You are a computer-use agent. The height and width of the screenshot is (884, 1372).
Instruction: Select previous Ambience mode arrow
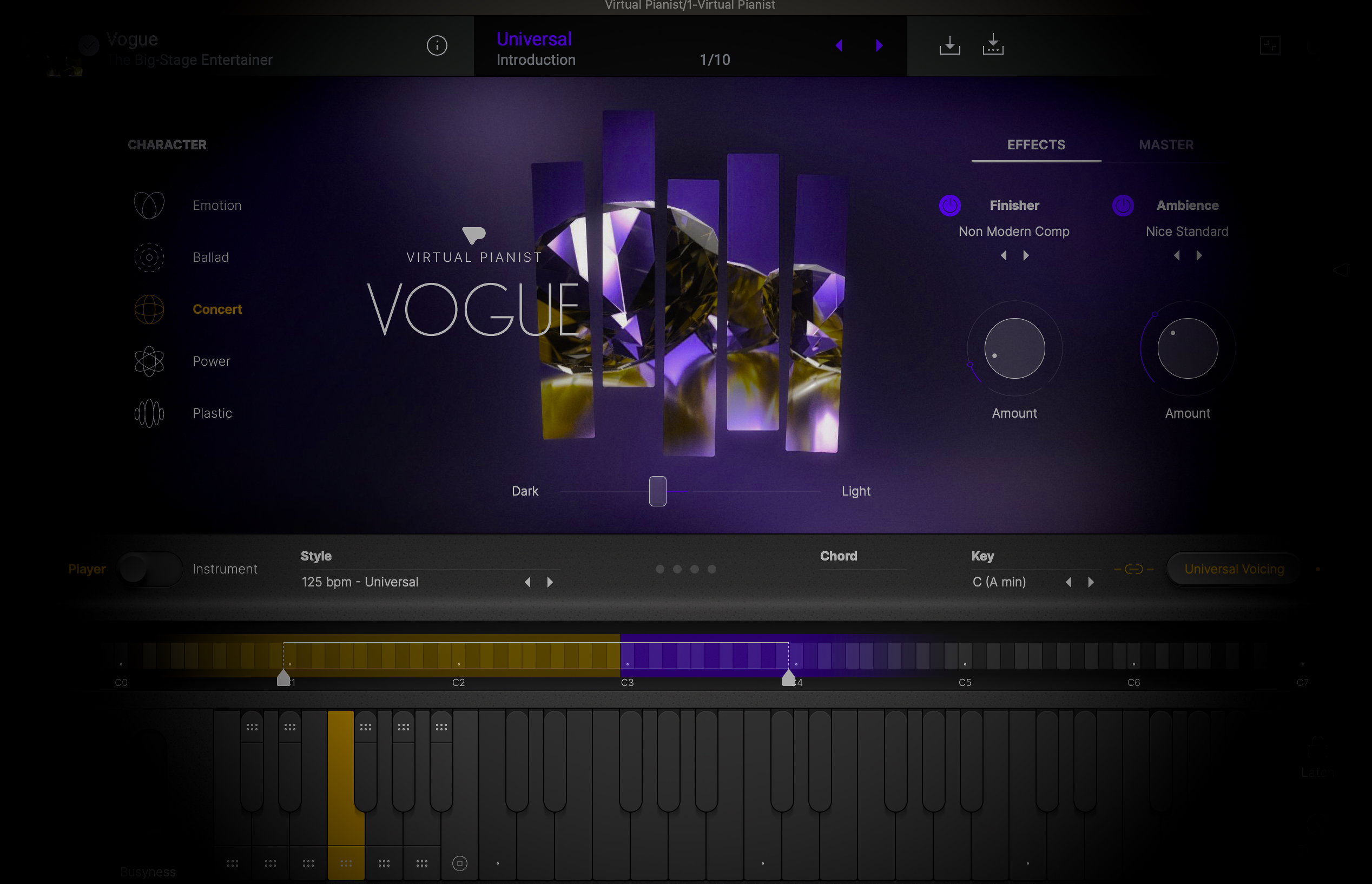(1177, 255)
